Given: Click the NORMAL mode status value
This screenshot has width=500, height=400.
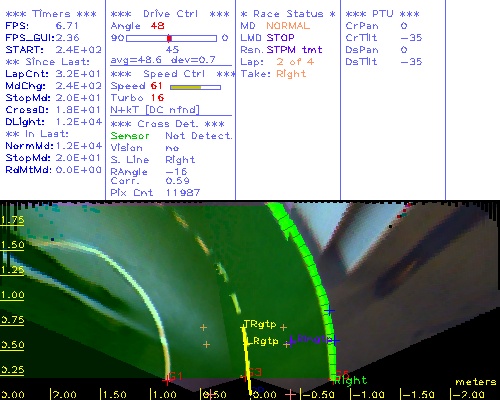Looking at the screenshot, I should click(x=288, y=26).
